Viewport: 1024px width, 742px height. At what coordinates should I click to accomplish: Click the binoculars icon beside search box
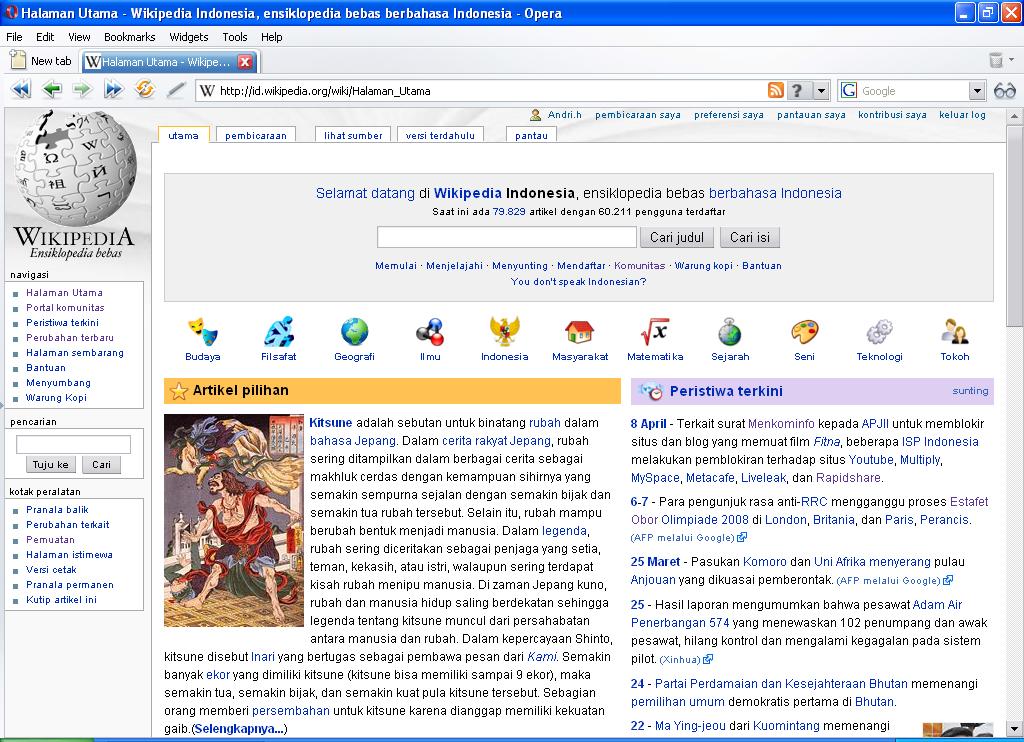click(x=1004, y=91)
